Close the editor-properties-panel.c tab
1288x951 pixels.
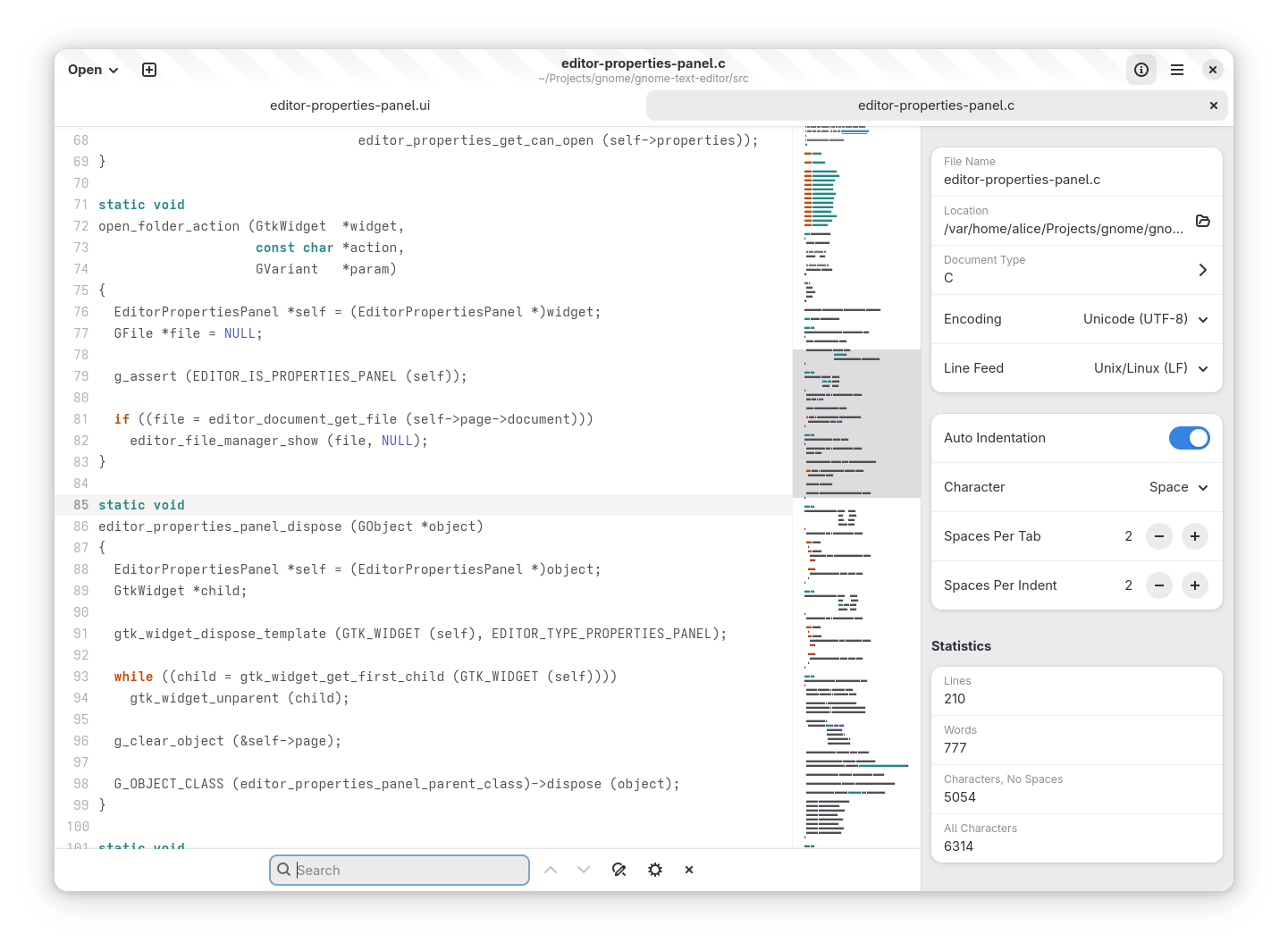pyautogui.click(x=1213, y=105)
